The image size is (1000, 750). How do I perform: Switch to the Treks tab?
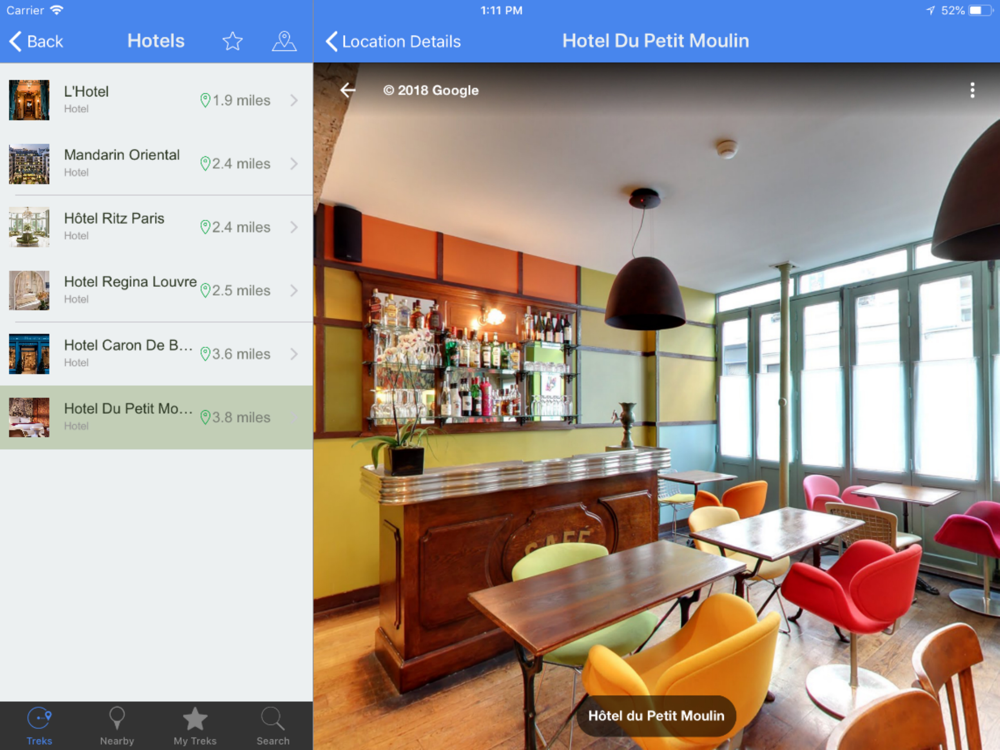coord(40,726)
